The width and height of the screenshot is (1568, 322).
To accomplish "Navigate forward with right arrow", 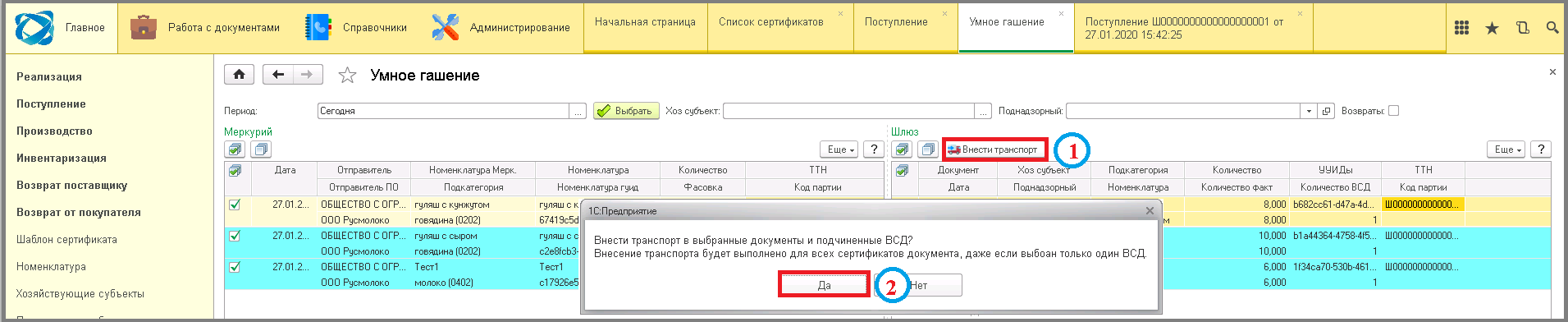I will 307,75.
